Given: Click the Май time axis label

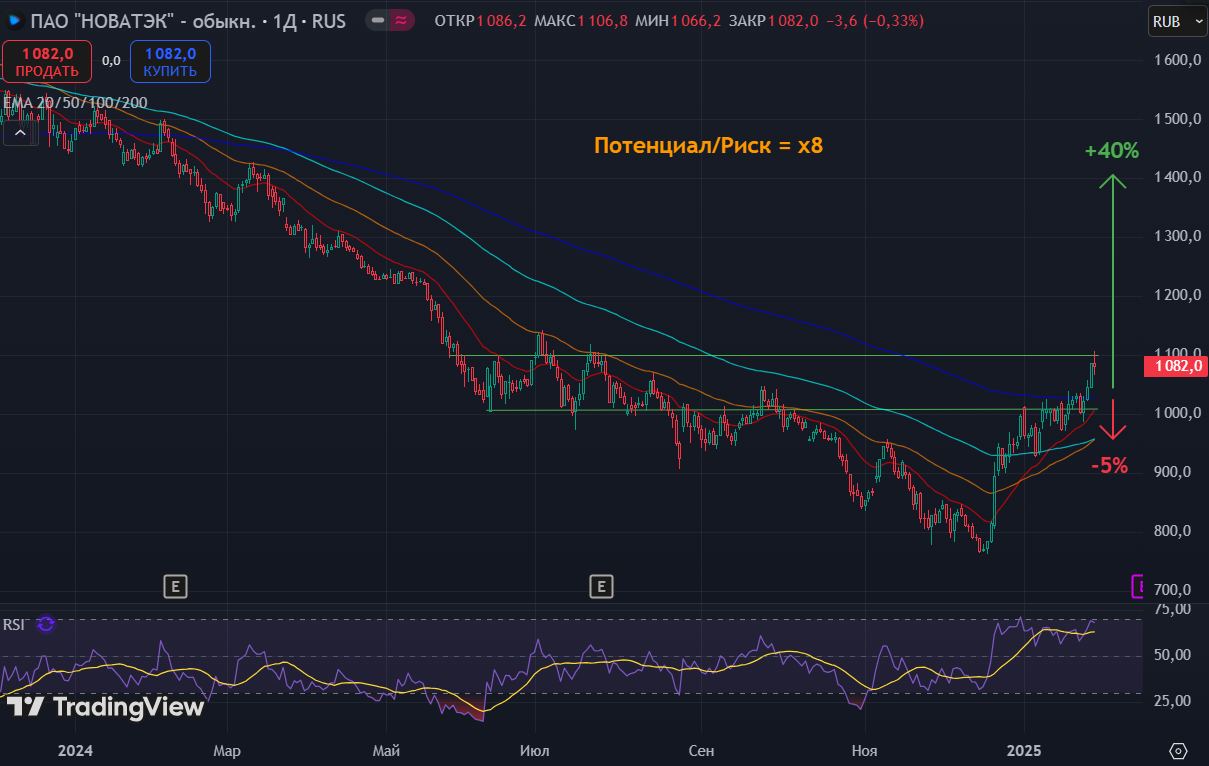Looking at the screenshot, I should (x=386, y=750).
